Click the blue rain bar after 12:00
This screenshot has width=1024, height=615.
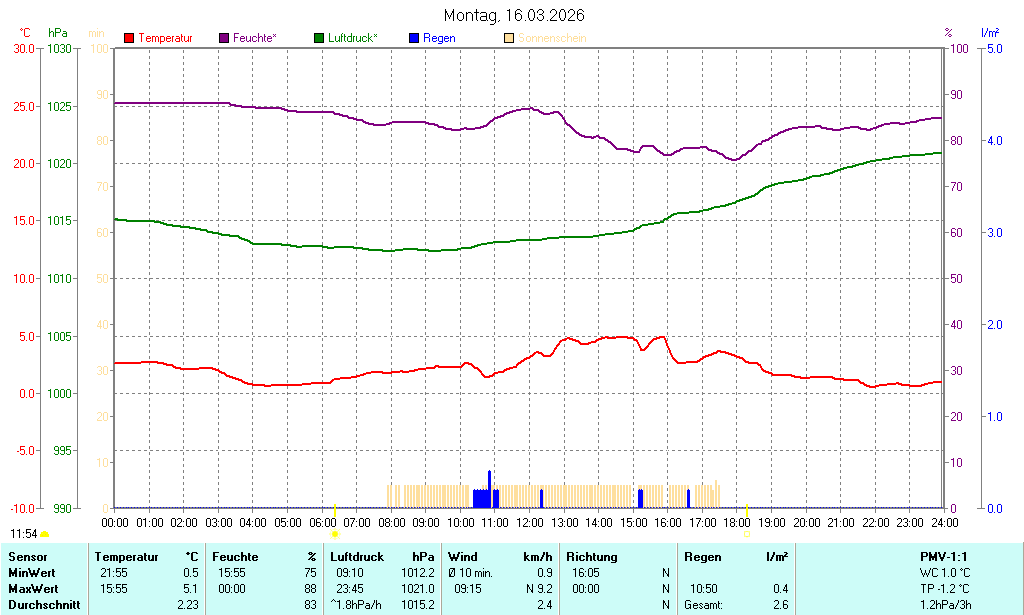pos(541,498)
